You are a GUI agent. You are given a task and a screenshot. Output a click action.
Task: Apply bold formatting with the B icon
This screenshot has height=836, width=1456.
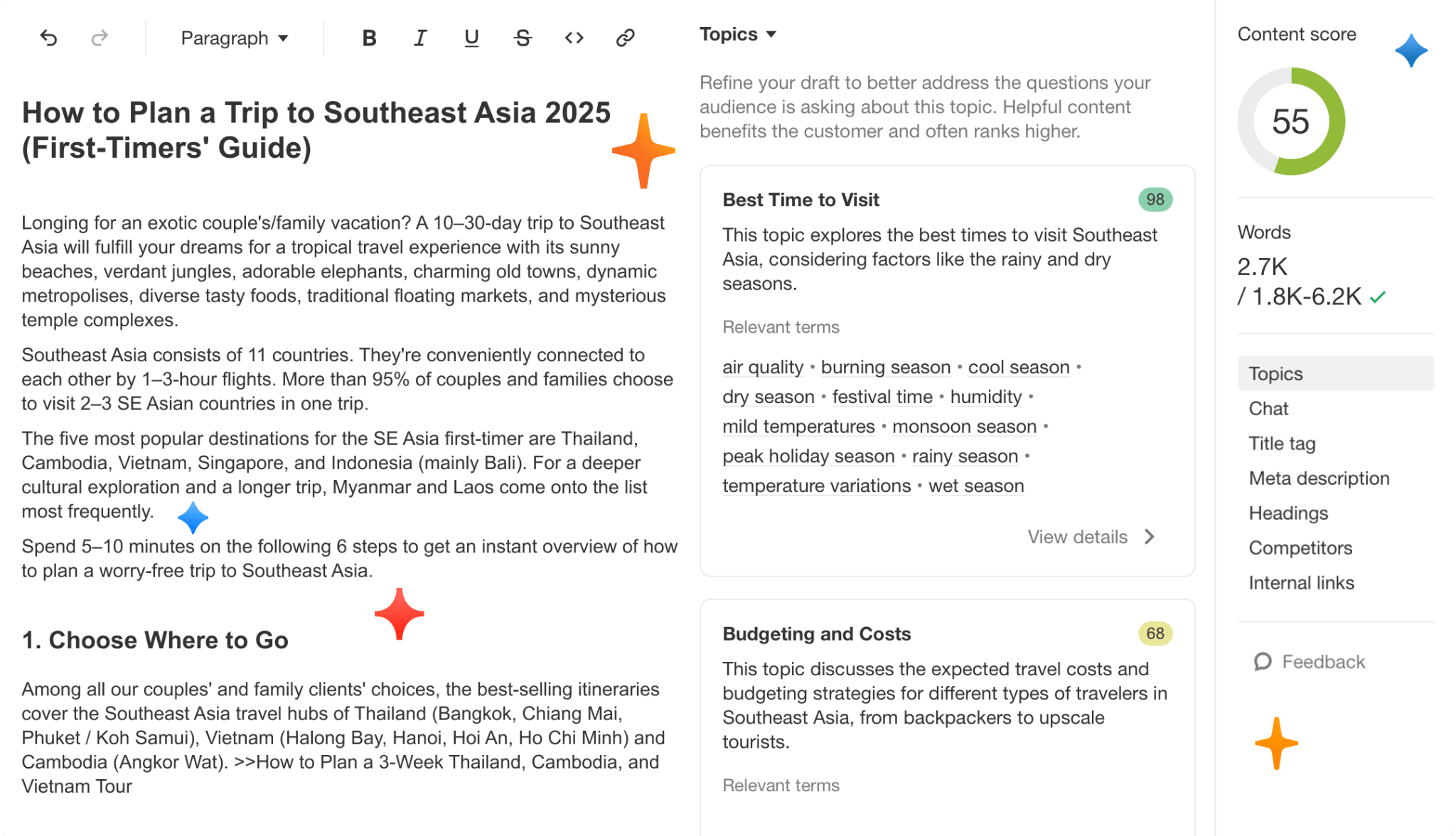point(369,38)
